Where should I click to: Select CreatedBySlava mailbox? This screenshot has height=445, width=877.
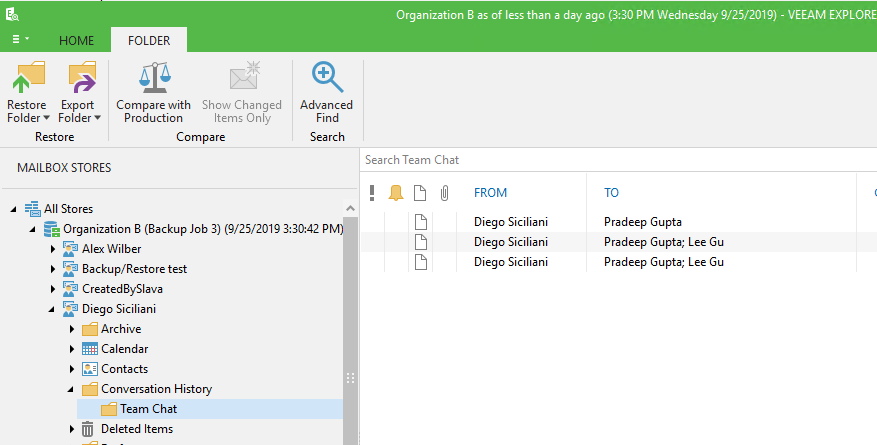click(x=122, y=289)
